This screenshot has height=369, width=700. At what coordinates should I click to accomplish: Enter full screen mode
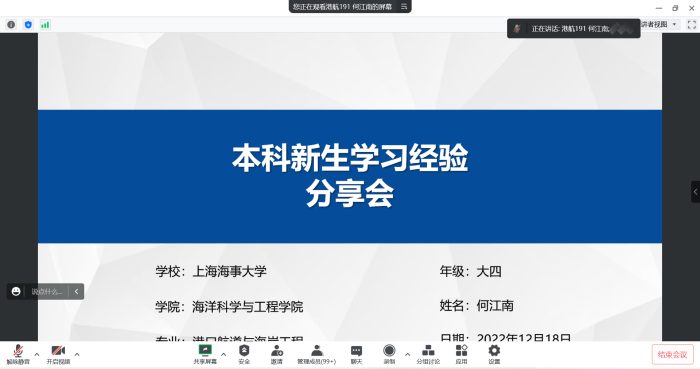(692, 25)
